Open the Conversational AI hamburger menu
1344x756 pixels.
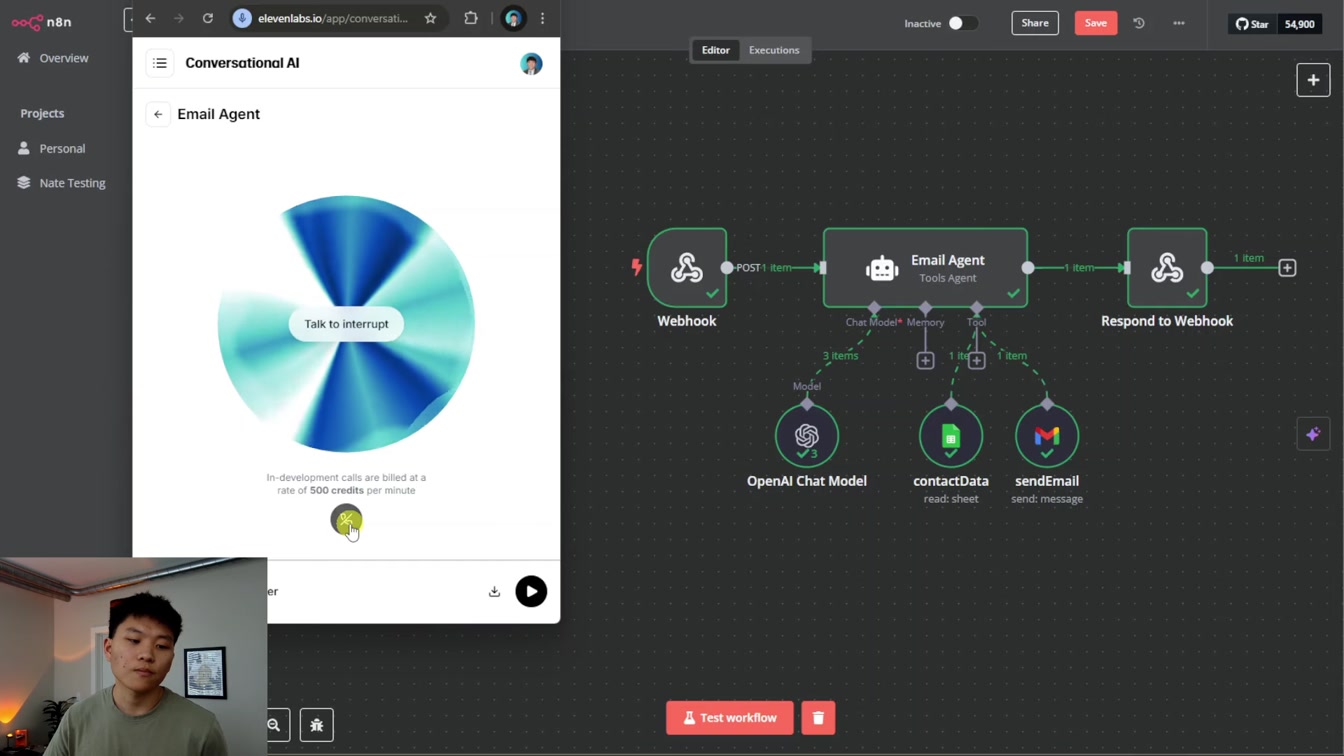click(x=160, y=63)
